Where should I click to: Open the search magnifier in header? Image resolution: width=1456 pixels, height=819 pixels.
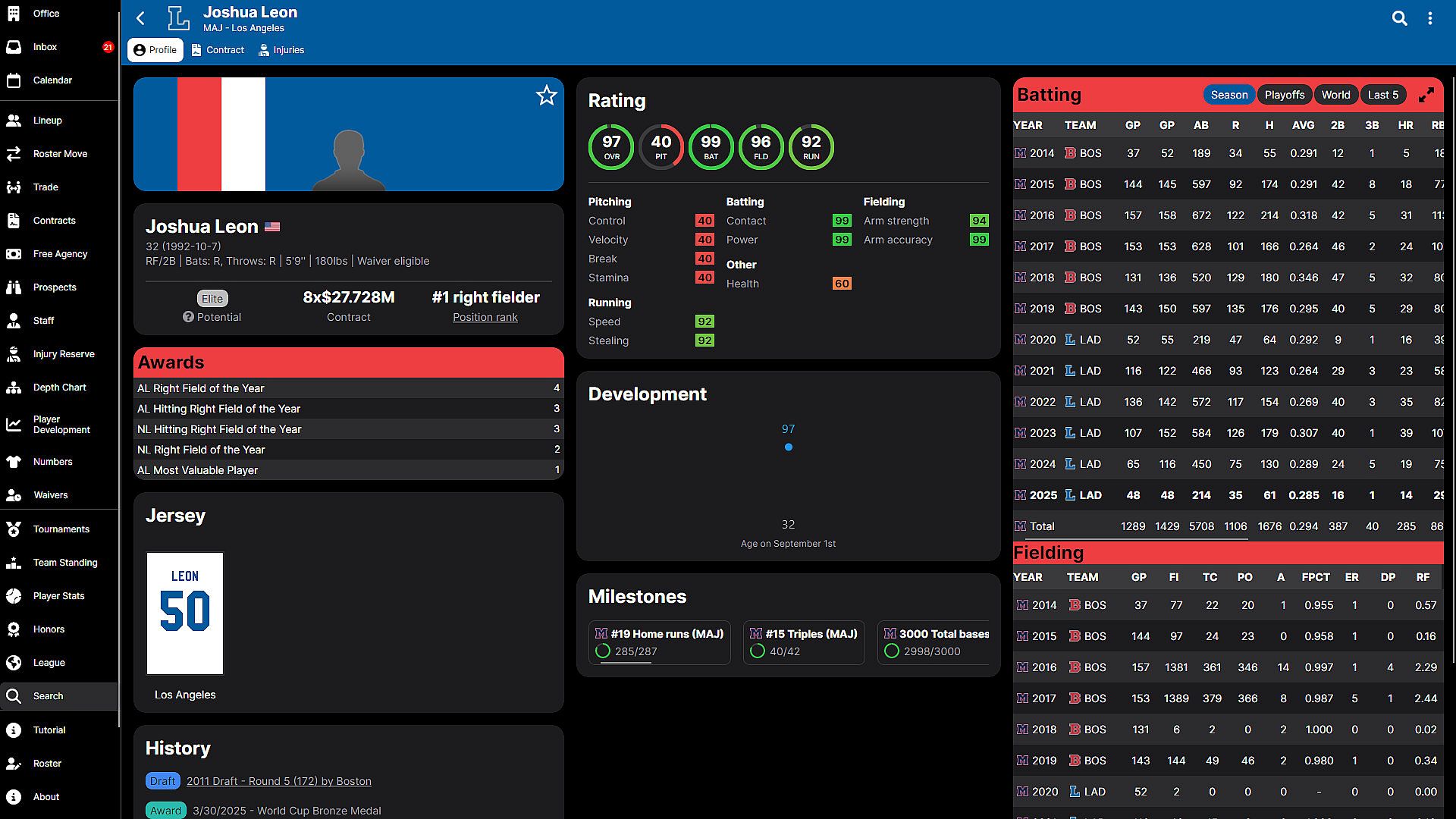pos(1399,18)
